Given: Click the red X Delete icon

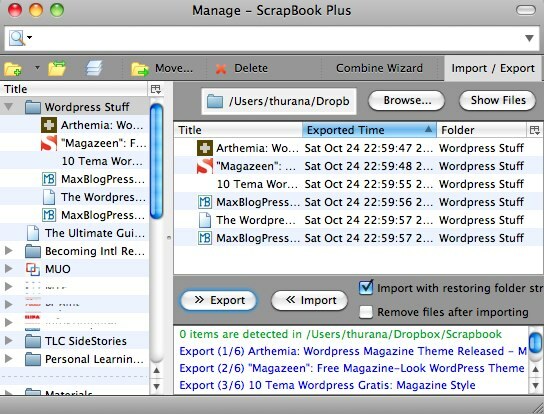Looking at the screenshot, I should pos(221,69).
